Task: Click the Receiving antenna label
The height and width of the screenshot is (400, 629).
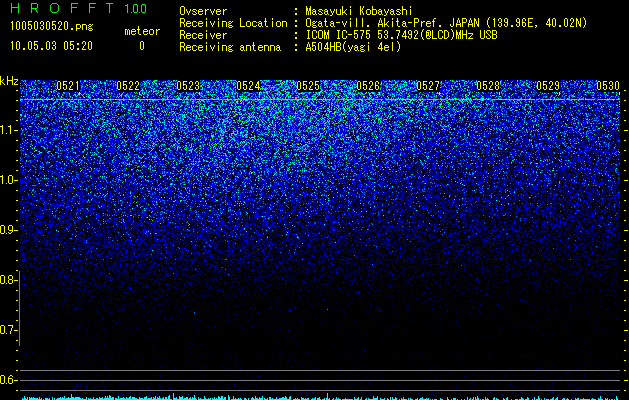Action: pyautogui.click(x=230, y=47)
